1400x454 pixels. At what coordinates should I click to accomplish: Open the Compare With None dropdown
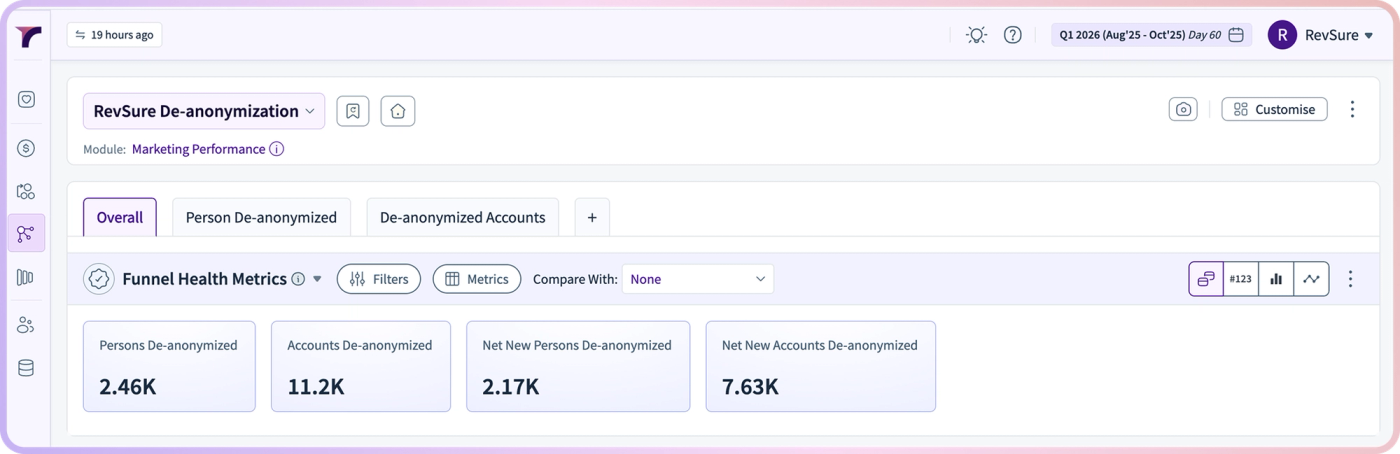coord(698,279)
